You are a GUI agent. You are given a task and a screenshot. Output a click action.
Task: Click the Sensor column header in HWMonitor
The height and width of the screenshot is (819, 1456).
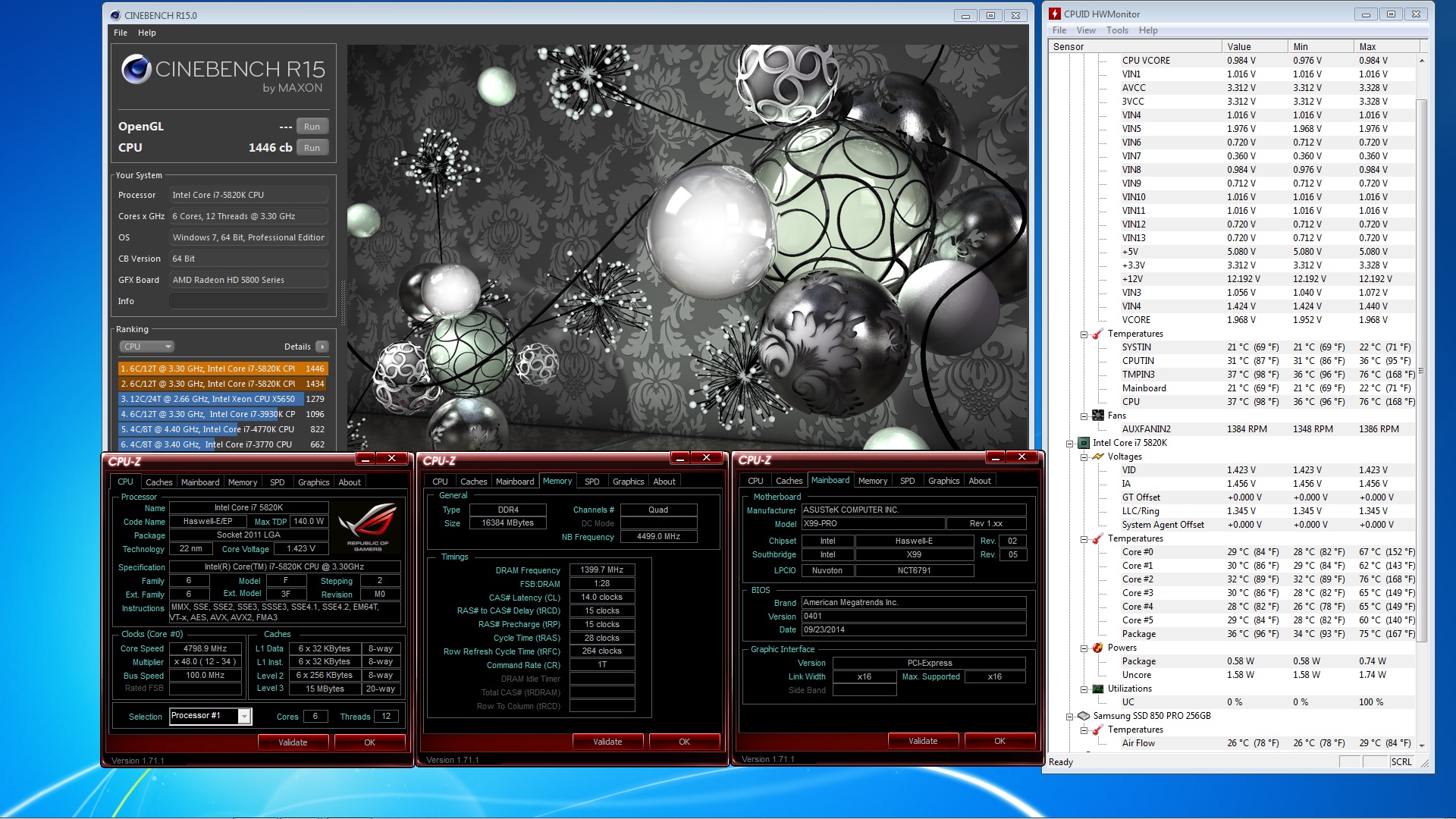(x=1134, y=46)
